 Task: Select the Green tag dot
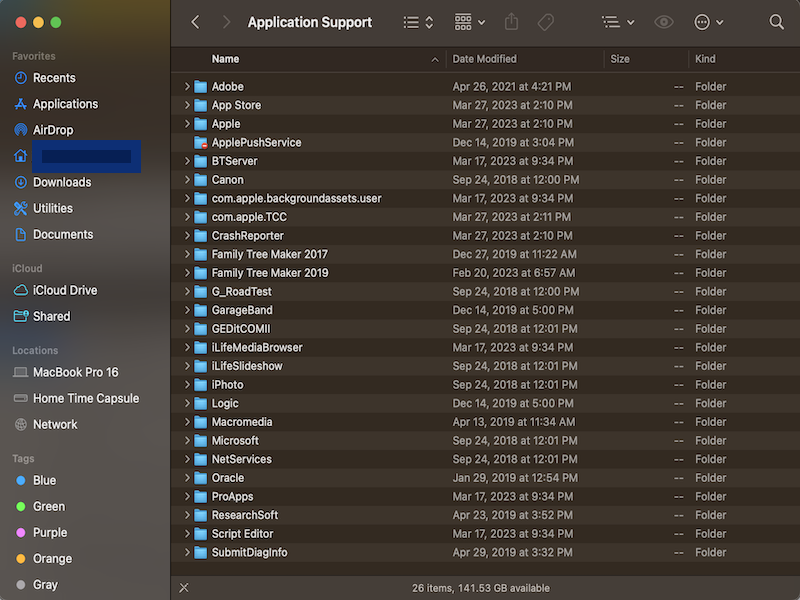coord(21,507)
